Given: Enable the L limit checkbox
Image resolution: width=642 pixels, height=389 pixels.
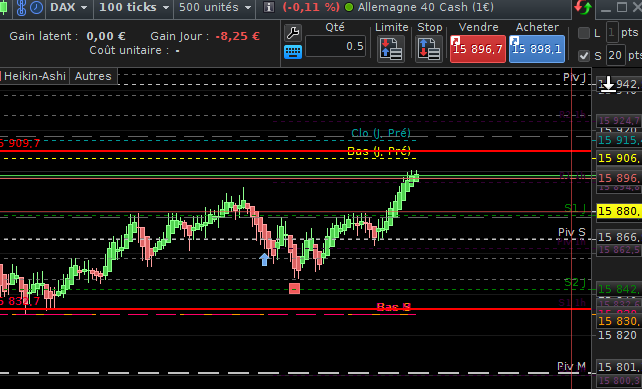Looking at the screenshot, I should pyautogui.click(x=584, y=33).
